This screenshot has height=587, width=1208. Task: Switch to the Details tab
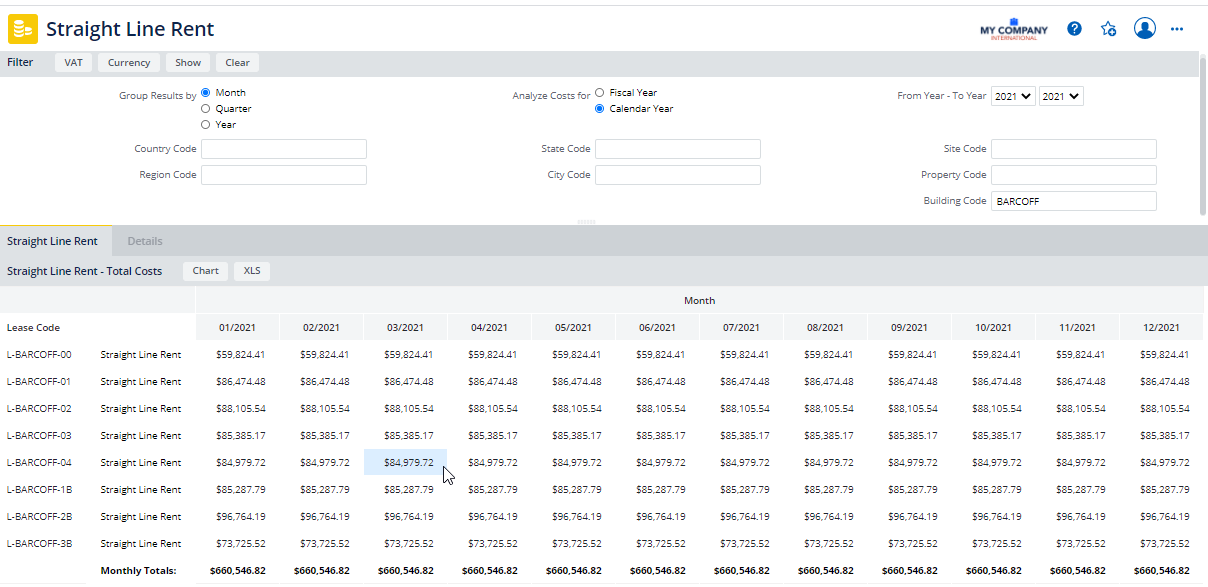coord(145,241)
